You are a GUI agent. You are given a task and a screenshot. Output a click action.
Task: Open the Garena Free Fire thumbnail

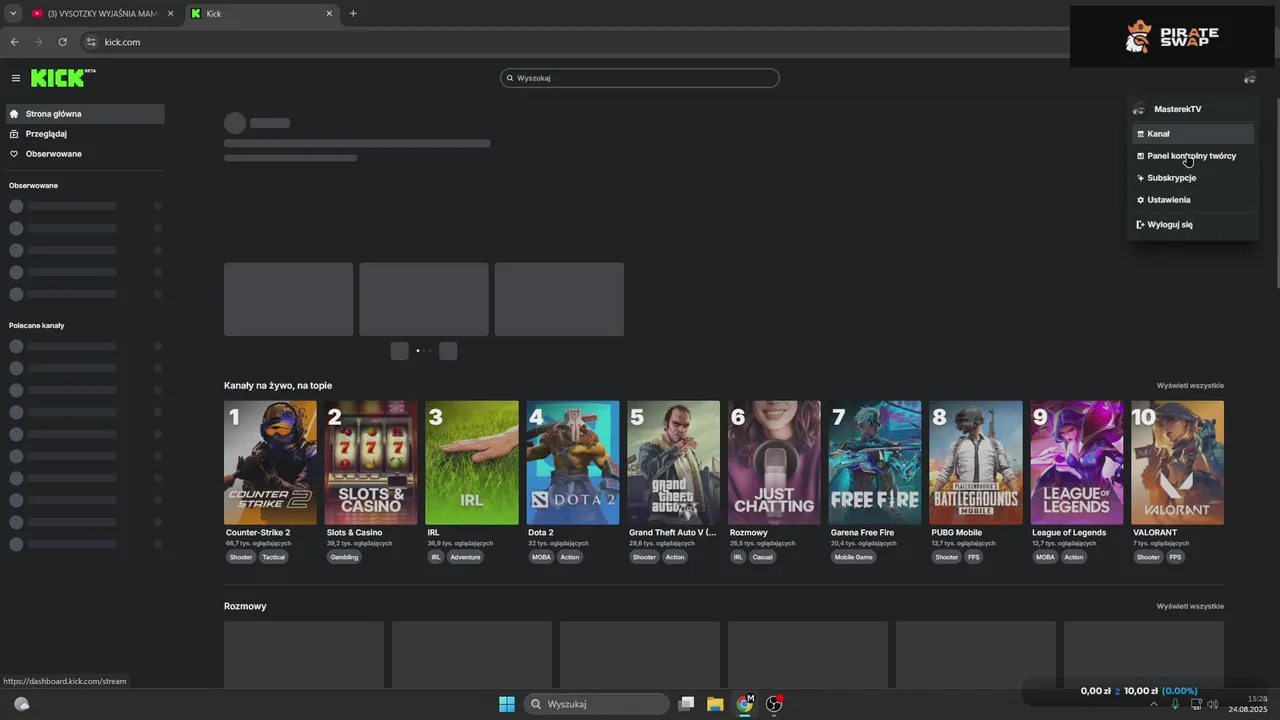click(875, 463)
